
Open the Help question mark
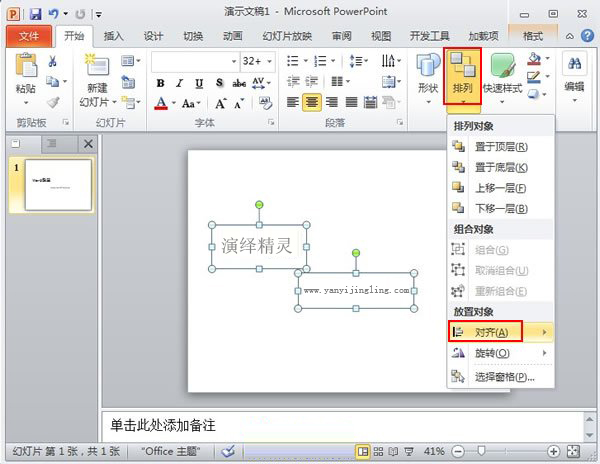pyautogui.click(x=587, y=36)
